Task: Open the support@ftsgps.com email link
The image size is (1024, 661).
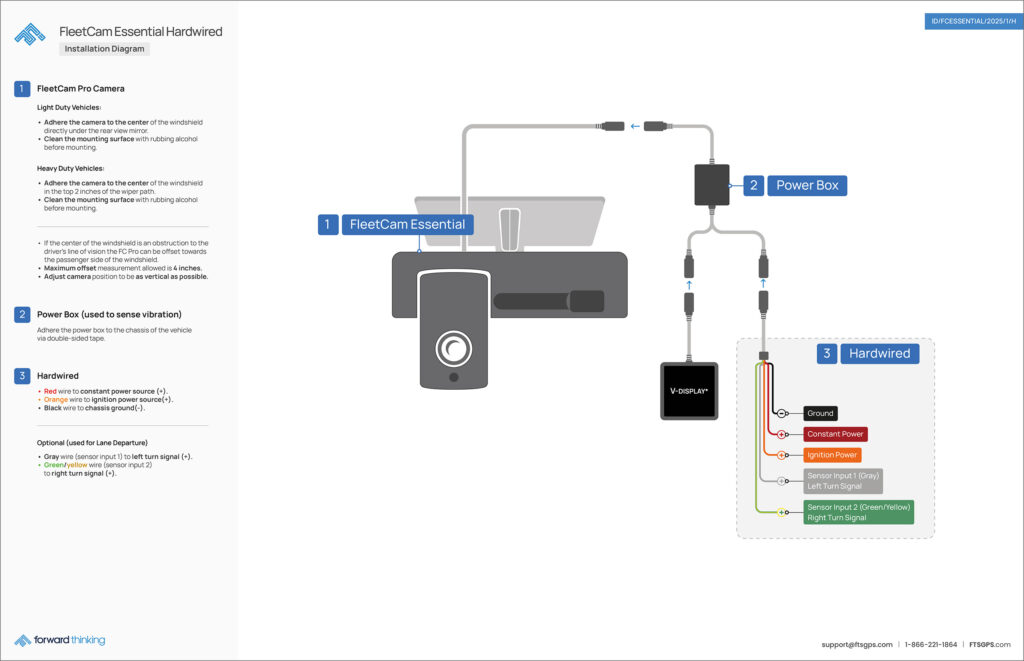Action: click(855, 645)
